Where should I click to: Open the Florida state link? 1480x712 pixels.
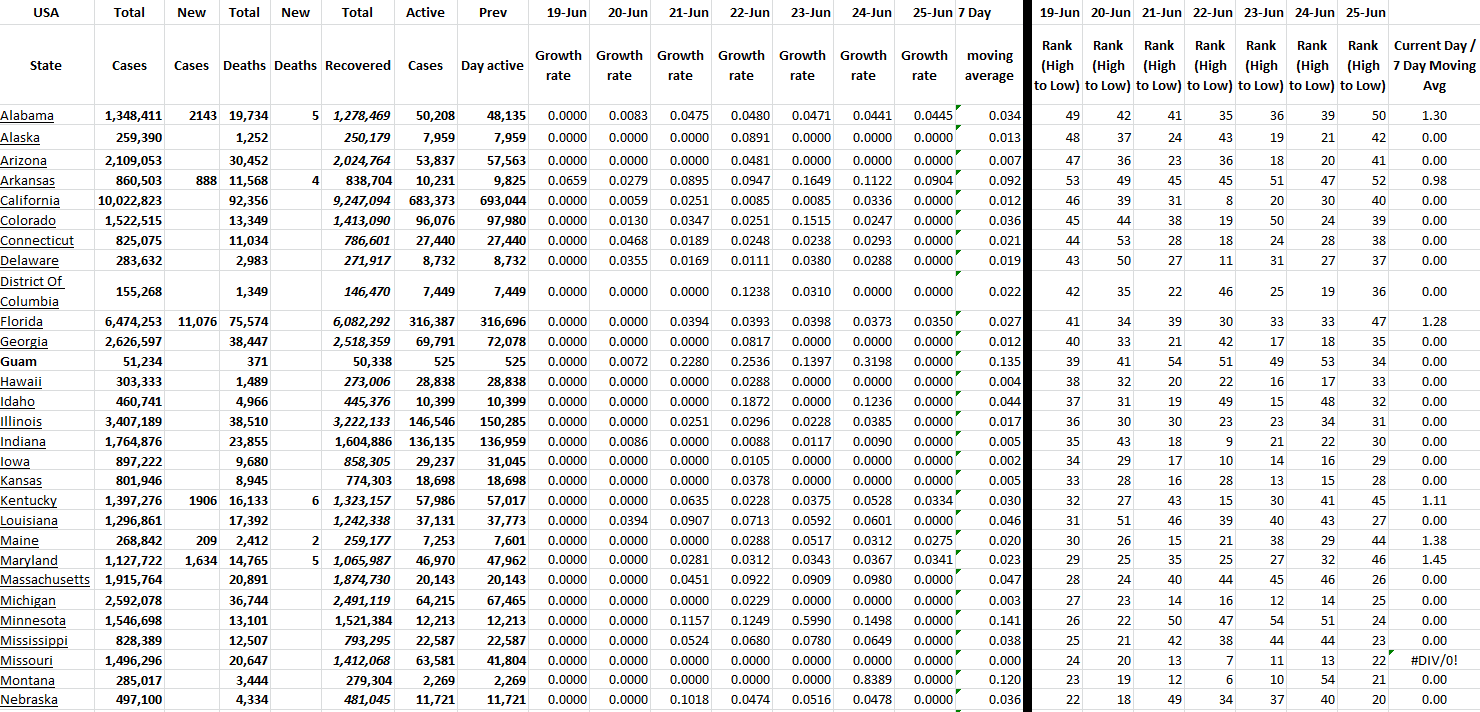coord(22,322)
